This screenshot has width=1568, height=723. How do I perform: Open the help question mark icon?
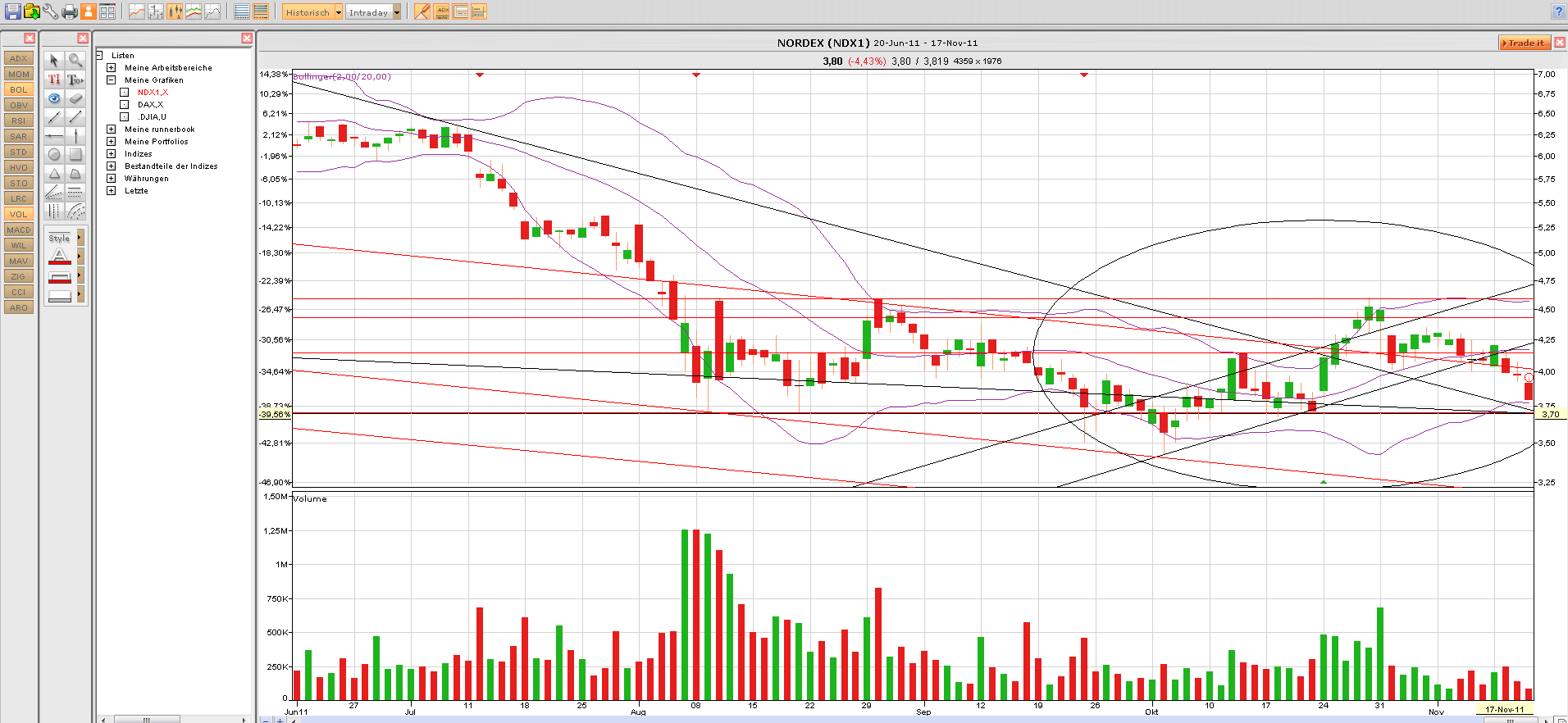[x=1558, y=11]
